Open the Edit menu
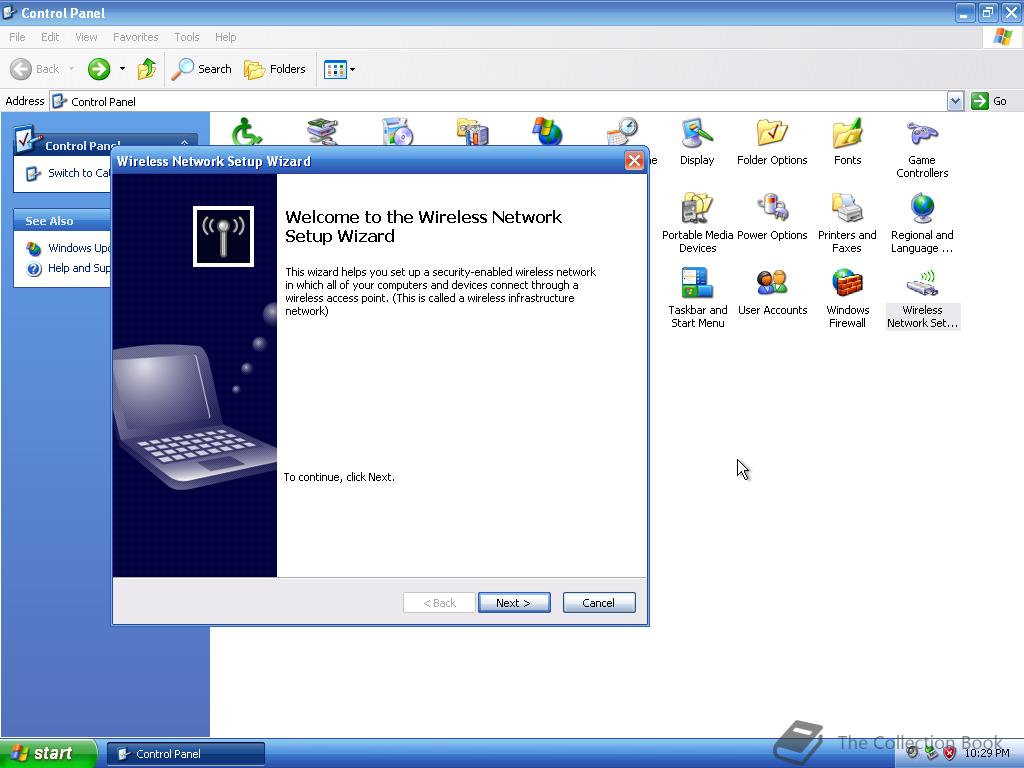 50,37
